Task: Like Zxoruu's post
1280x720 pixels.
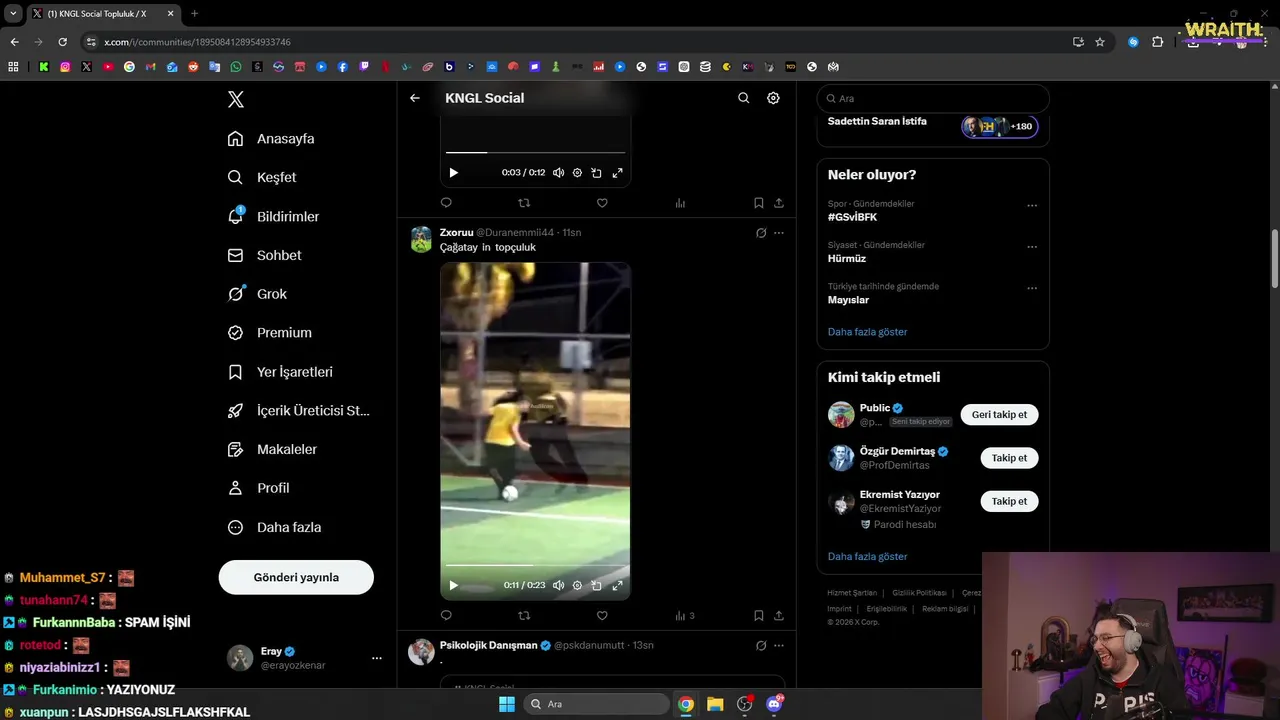Action: click(x=602, y=616)
